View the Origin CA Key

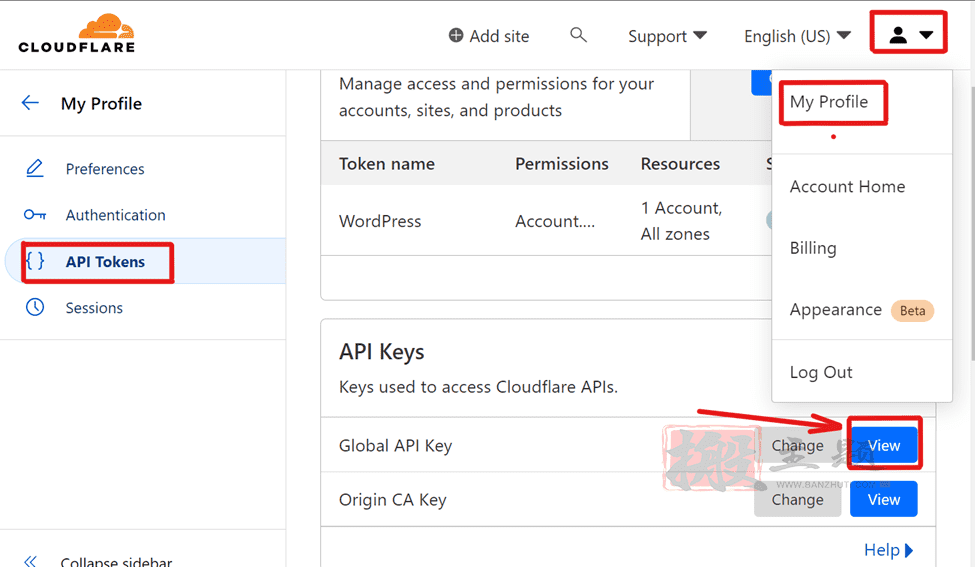(884, 499)
